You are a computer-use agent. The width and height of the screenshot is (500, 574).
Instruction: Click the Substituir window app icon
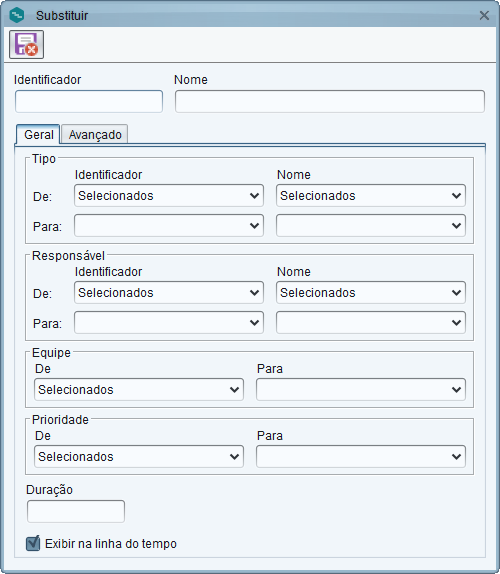pos(16,15)
